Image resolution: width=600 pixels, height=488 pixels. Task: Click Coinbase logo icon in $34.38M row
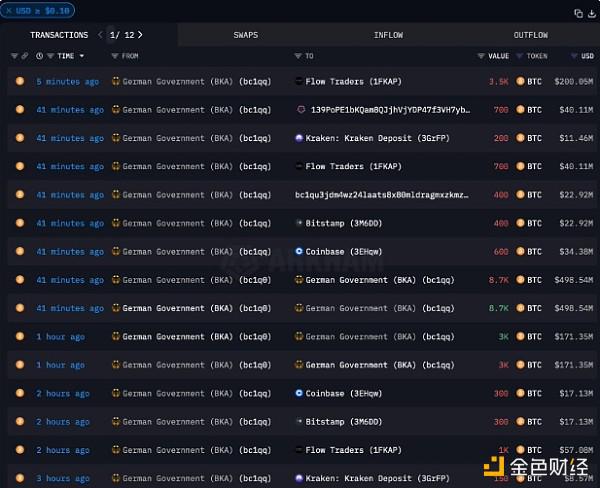pos(299,251)
